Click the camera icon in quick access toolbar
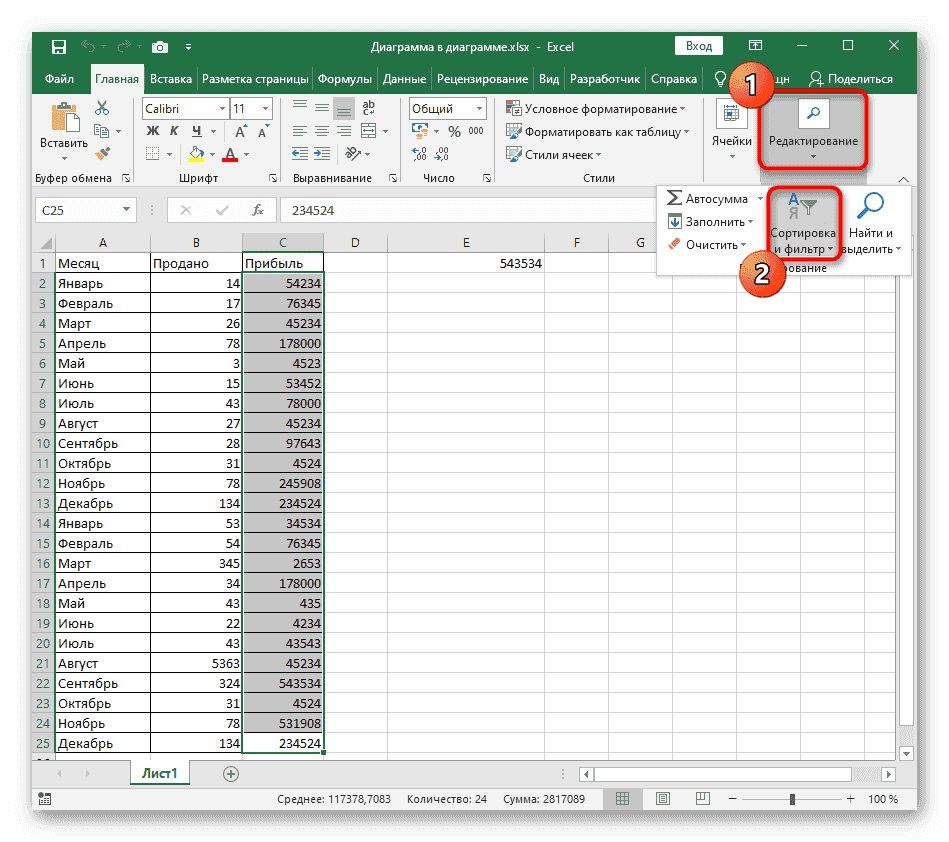The height and width of the screenshot is (842, 949). click(160, 47)
